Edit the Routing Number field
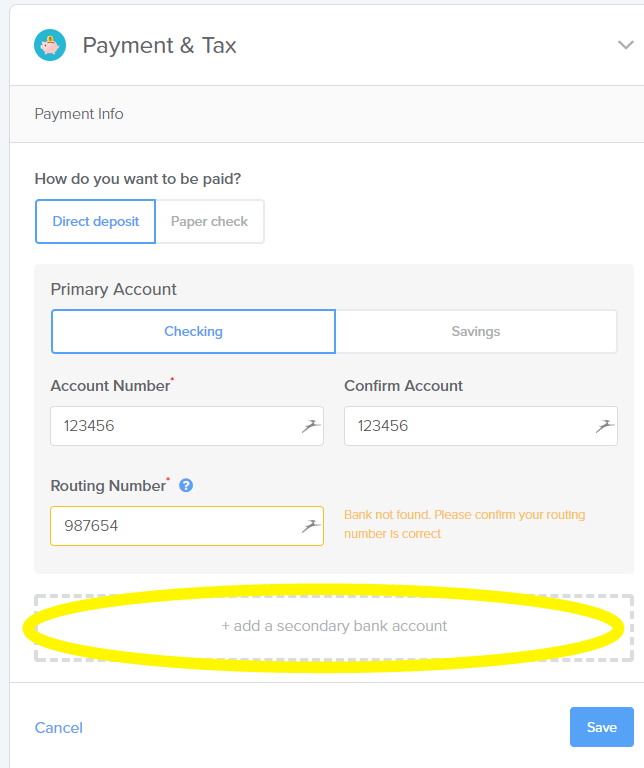Image resolution: width=644 pixels, height=768 pixels. 187,526
